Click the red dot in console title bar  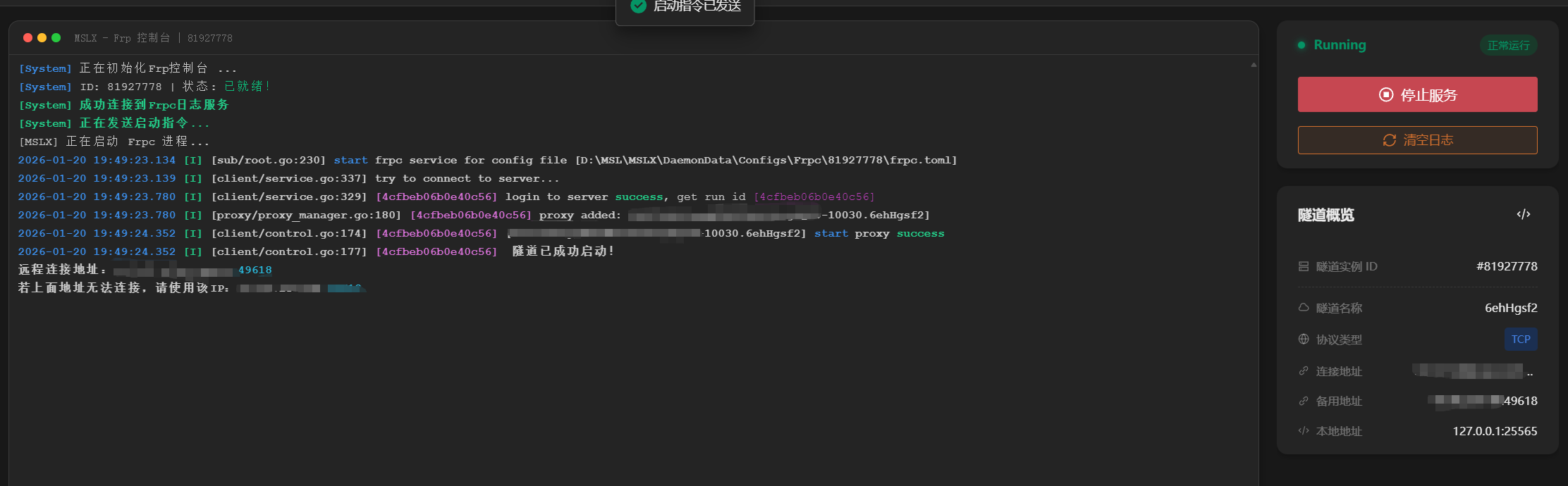(27, 37)
